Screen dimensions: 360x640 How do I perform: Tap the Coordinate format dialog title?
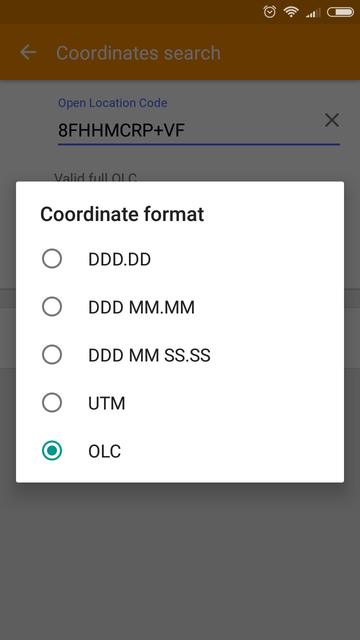(x=122, y=214)
